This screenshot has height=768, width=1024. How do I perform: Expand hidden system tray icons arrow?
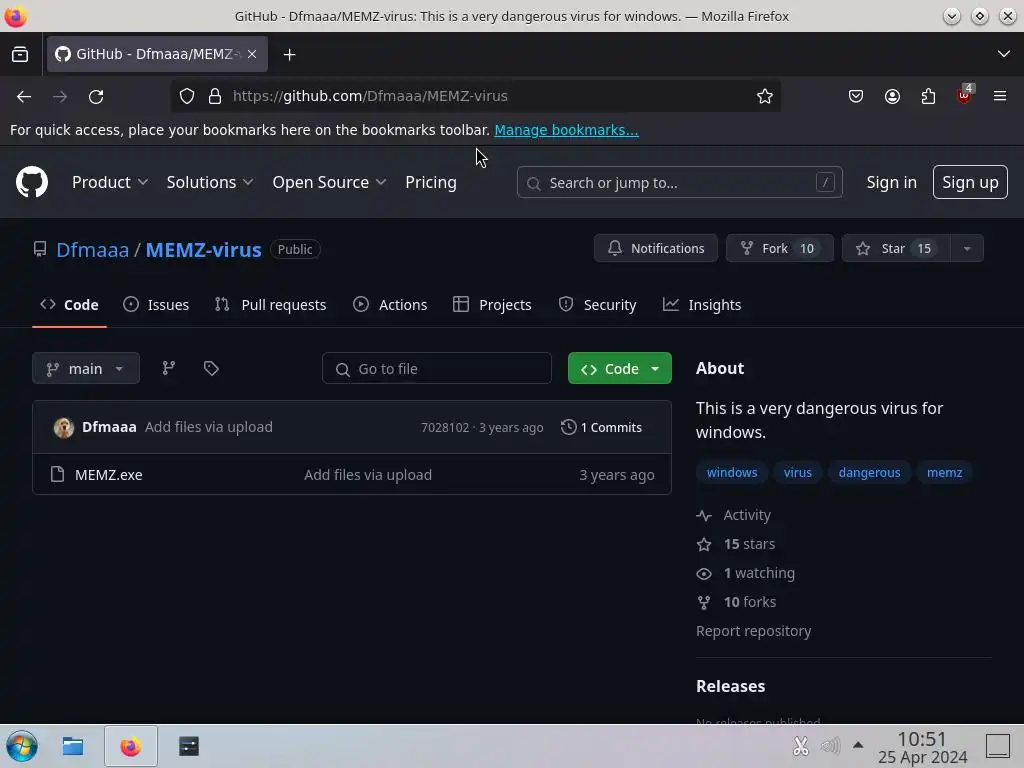858,744
